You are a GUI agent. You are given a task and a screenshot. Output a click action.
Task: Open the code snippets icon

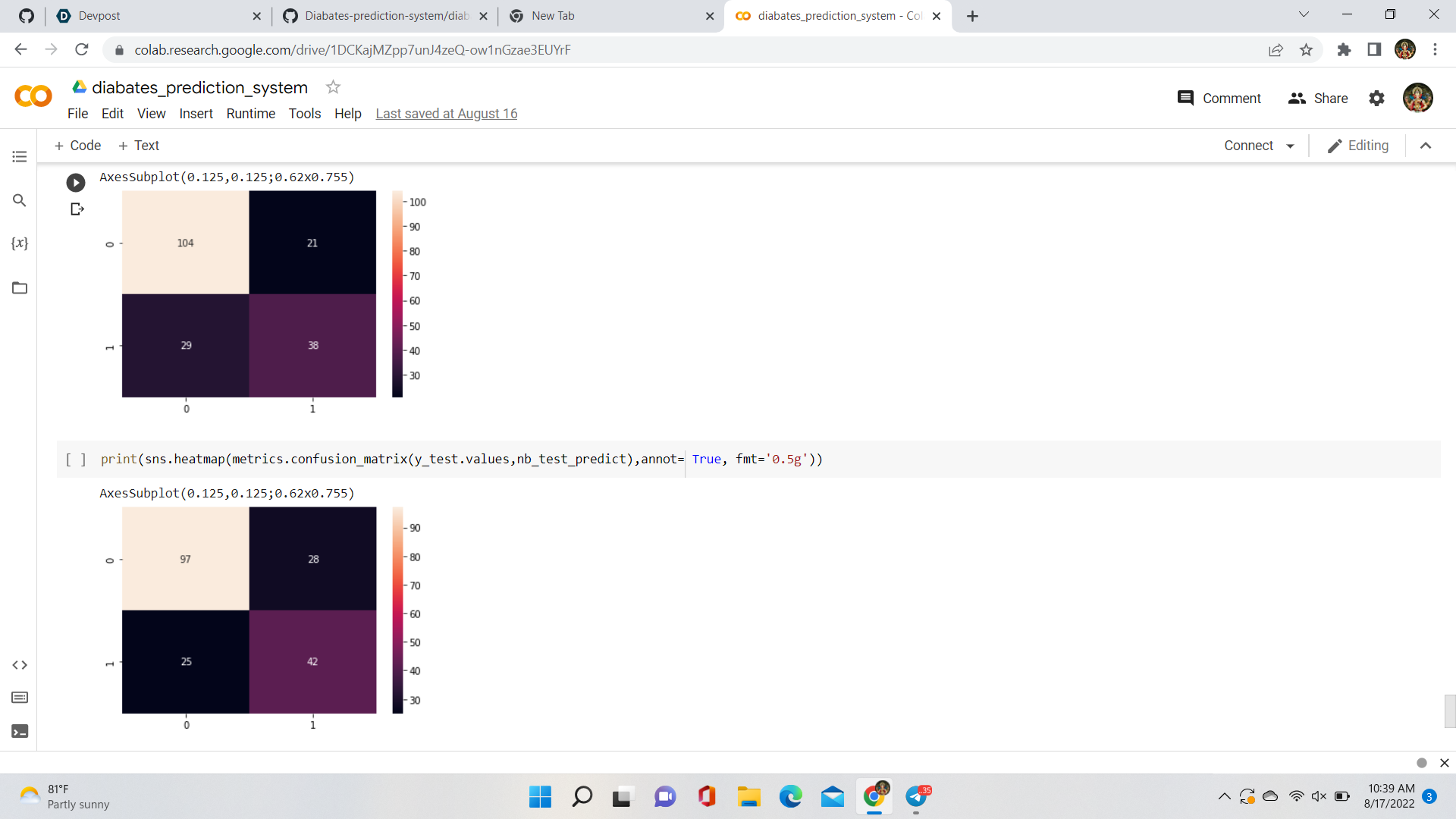[20, 665]
